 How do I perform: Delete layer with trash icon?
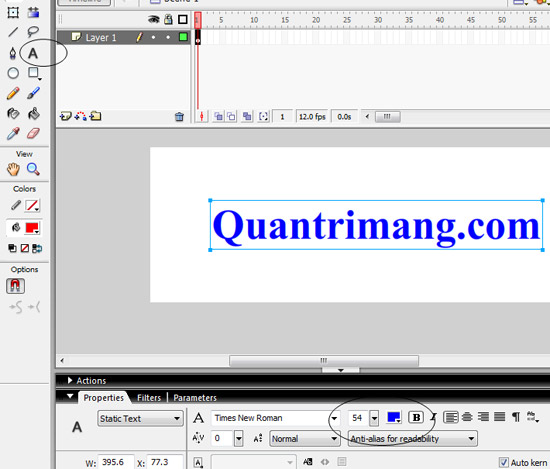pos(179,116)
